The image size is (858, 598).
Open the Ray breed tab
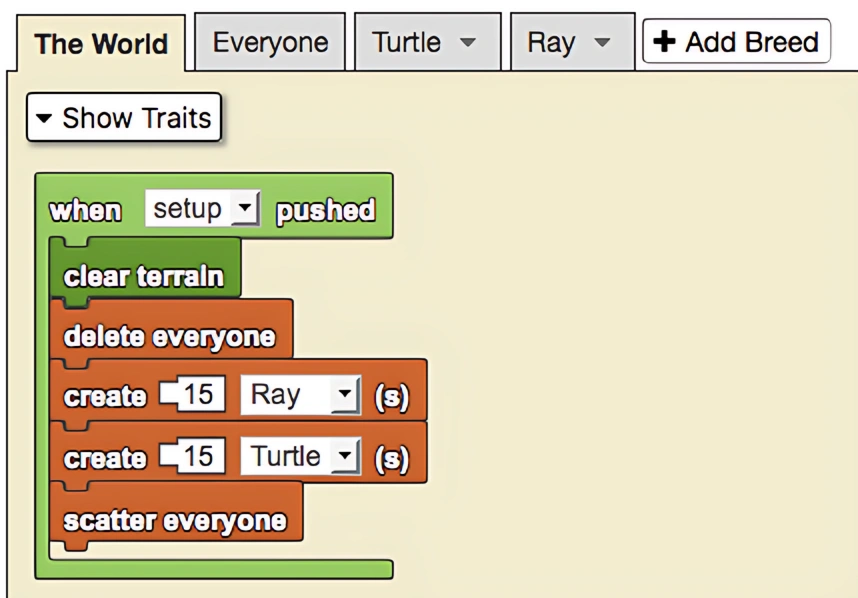coord(572,42)
